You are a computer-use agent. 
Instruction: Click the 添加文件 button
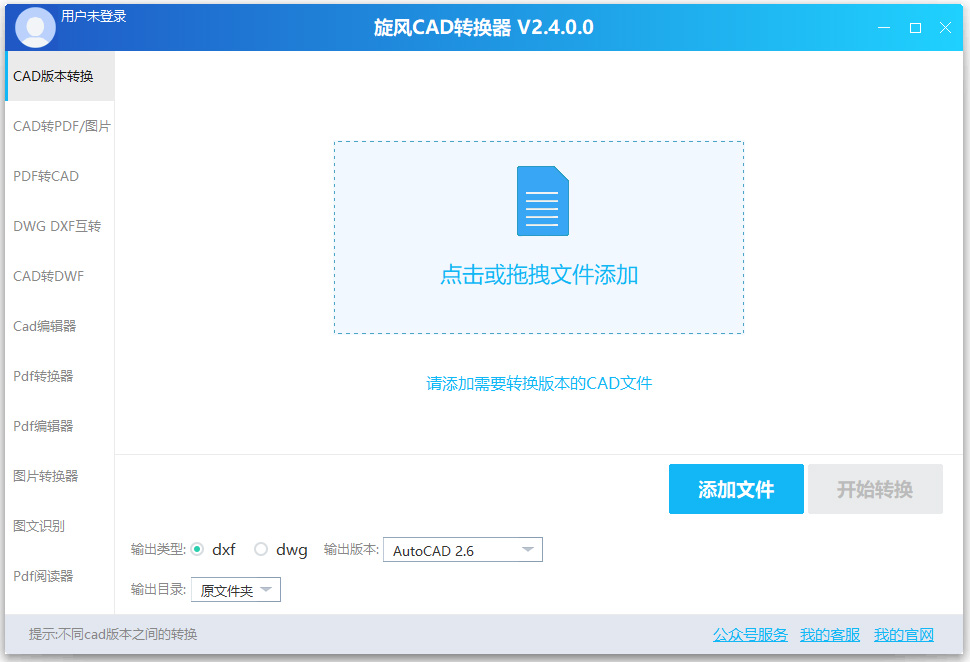[736, 489]
